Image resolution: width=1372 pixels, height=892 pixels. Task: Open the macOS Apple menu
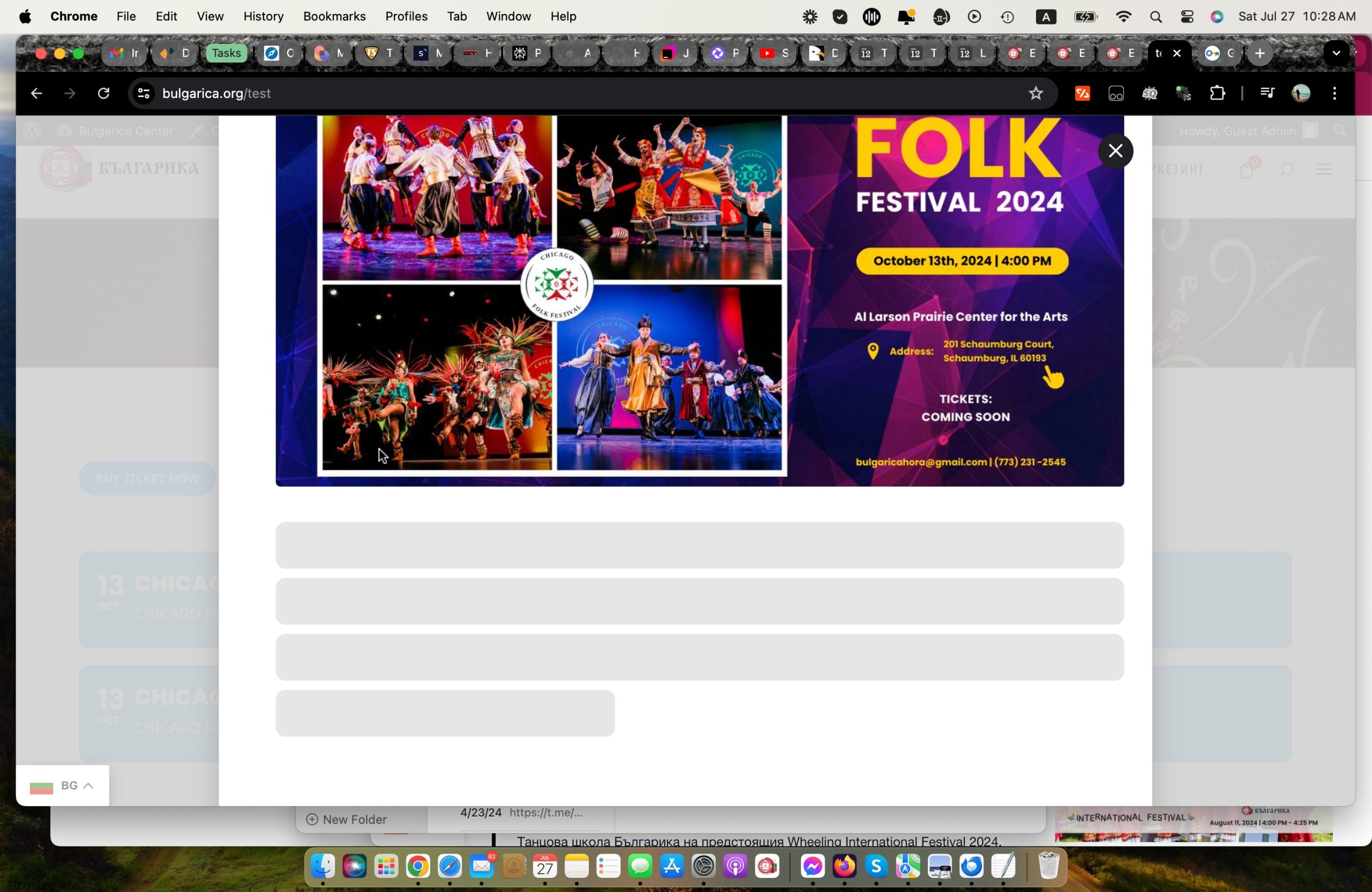point(25,17)
